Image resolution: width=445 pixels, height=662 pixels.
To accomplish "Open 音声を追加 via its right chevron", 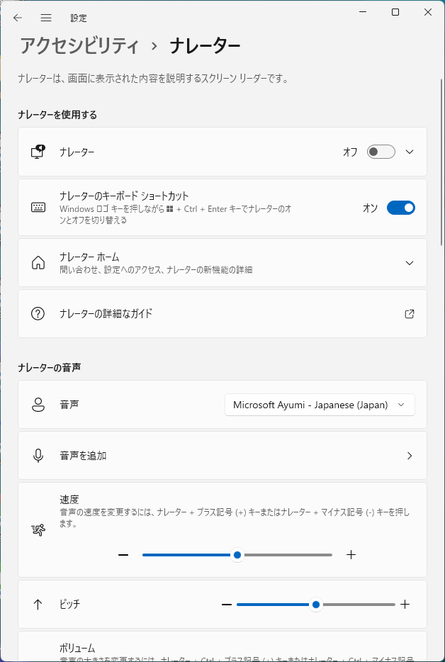I will point(409,456).
